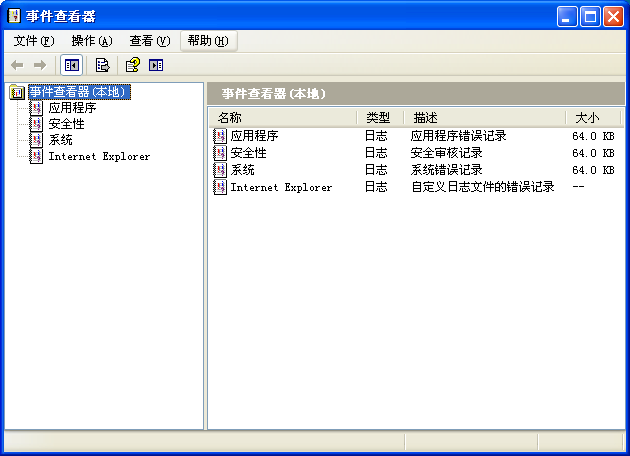The width and height of the screenshot is (630, 456).
Task: Click the Forward arrow toolbar icon
Action: pos(40,65)
